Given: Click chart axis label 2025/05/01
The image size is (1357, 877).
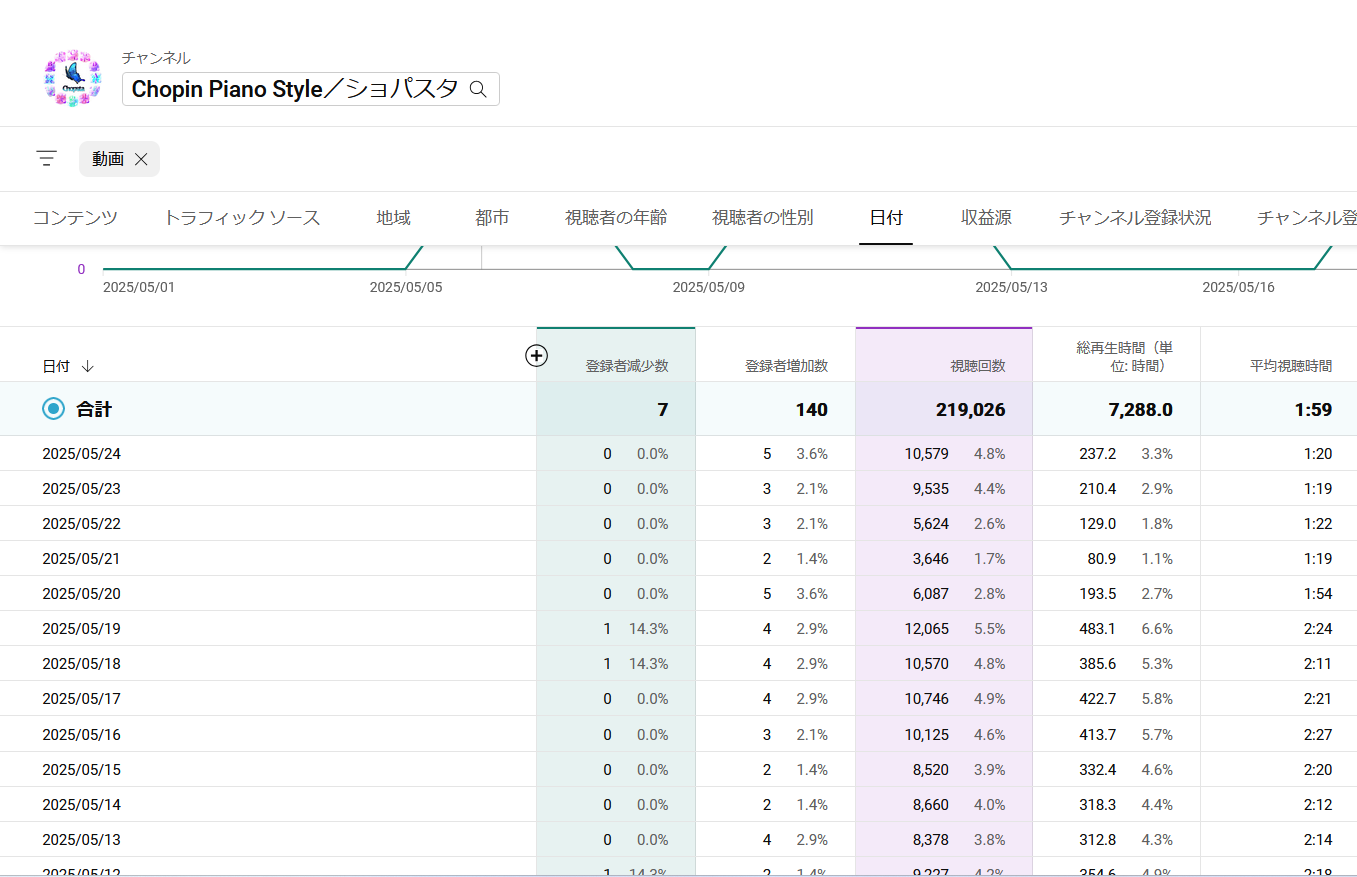Looking at the screenshot, I should click(x=139, y=287).
